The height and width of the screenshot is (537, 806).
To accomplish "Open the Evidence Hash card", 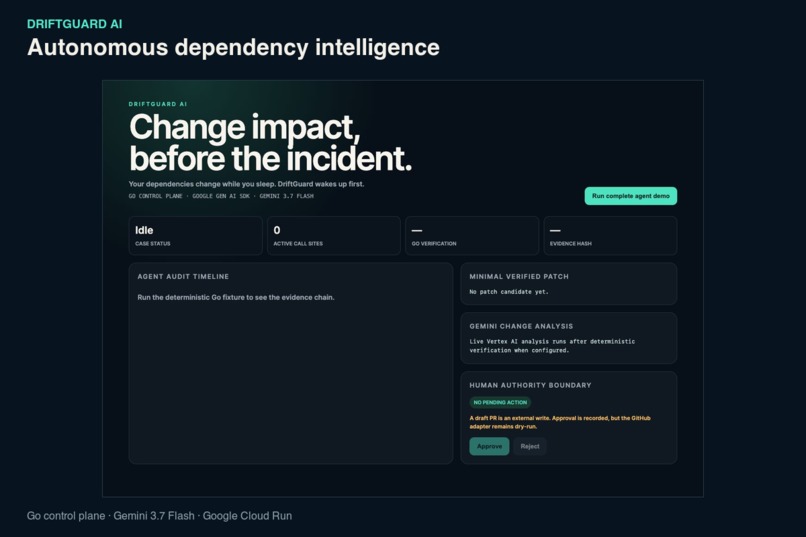I will 610,236.
